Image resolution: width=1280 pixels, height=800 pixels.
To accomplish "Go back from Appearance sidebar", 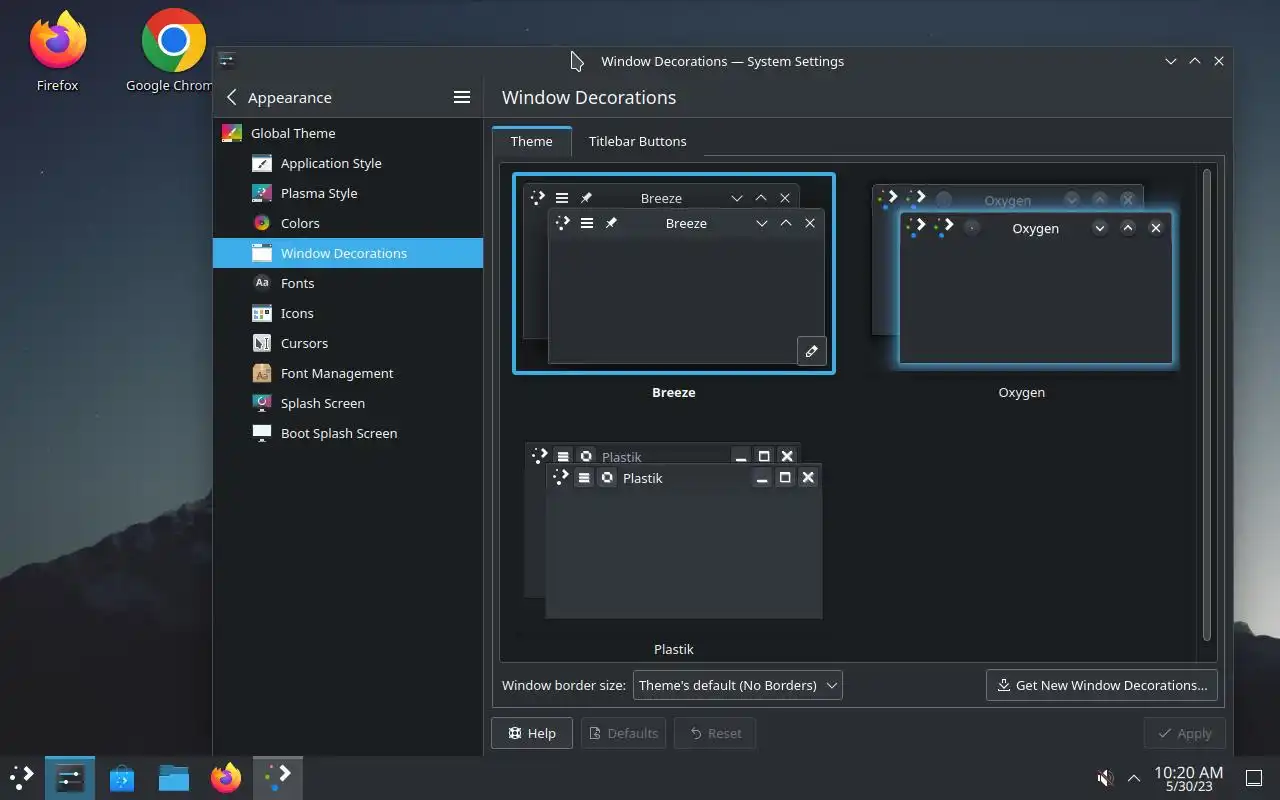I will (232, 97).
